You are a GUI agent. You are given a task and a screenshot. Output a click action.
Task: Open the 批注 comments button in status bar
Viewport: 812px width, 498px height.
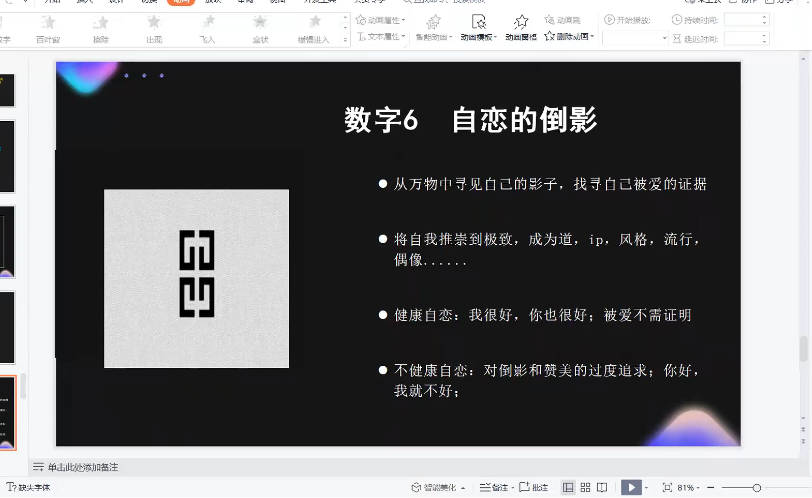(533, 487)
